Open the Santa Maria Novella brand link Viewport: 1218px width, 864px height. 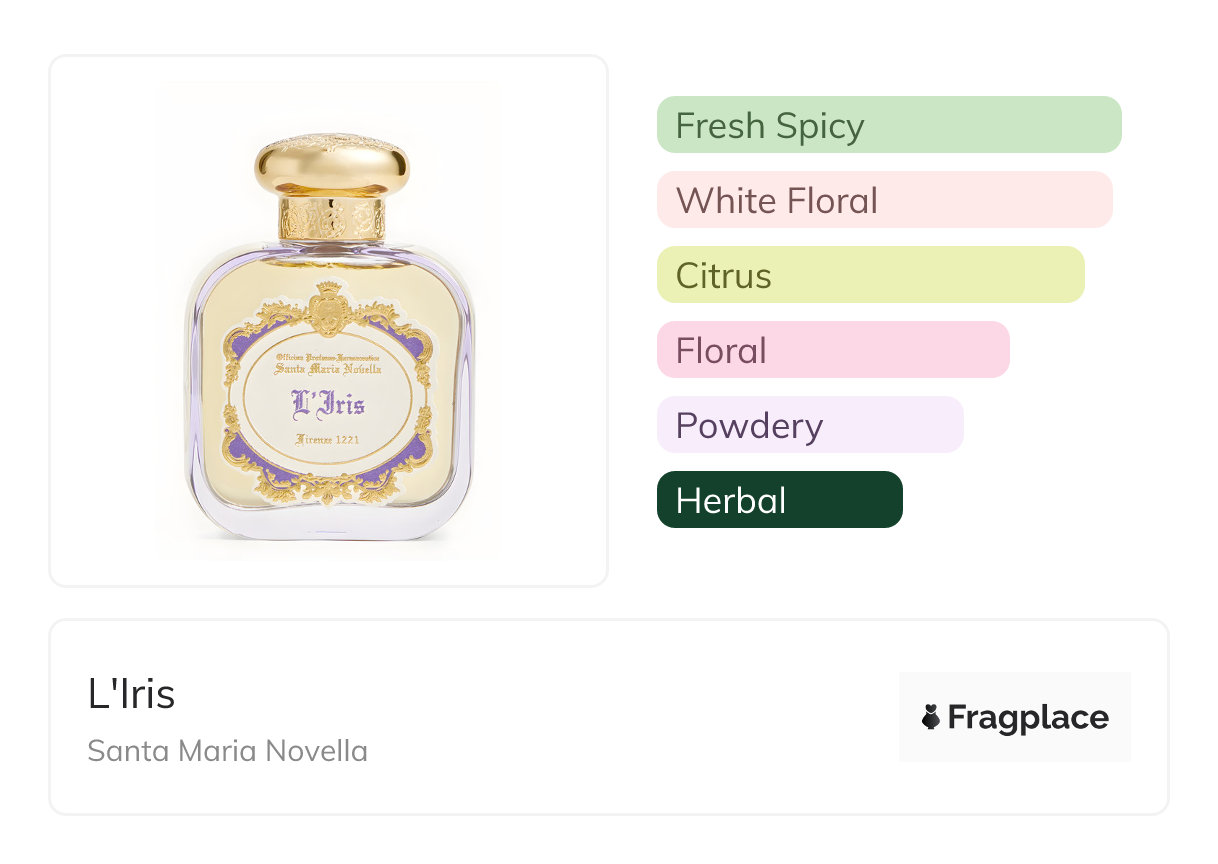(x=227, y=751)
